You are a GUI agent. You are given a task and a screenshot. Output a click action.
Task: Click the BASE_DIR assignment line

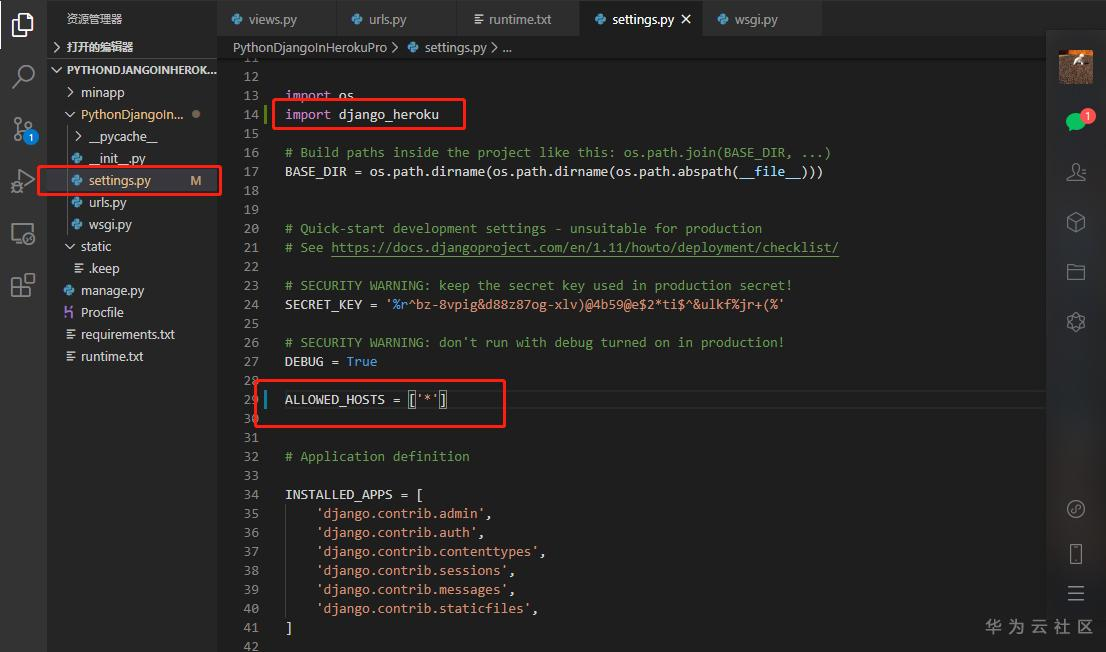[x=554, y=171]
